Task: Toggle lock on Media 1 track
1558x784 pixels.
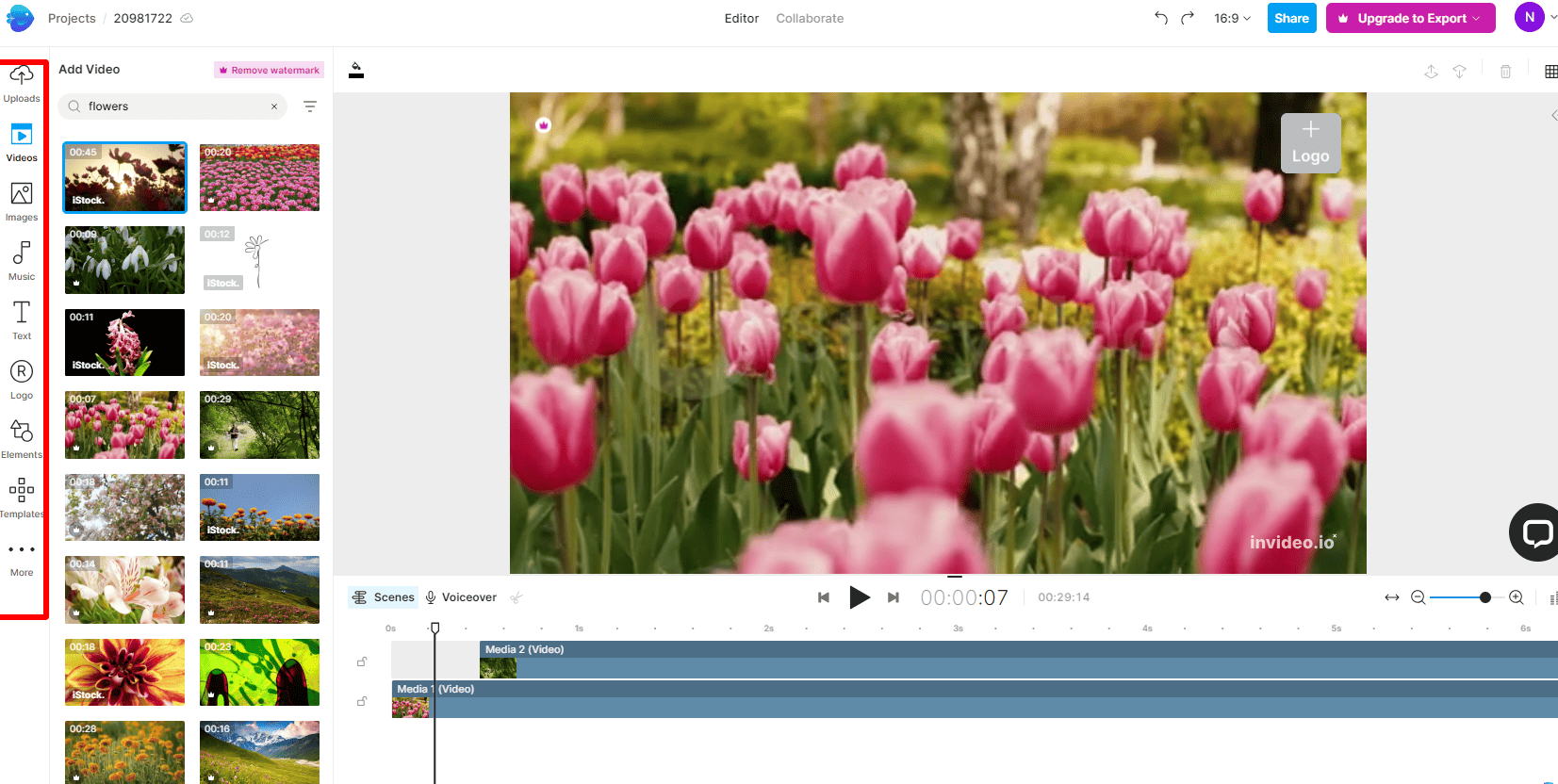Action: pos(362,702)
